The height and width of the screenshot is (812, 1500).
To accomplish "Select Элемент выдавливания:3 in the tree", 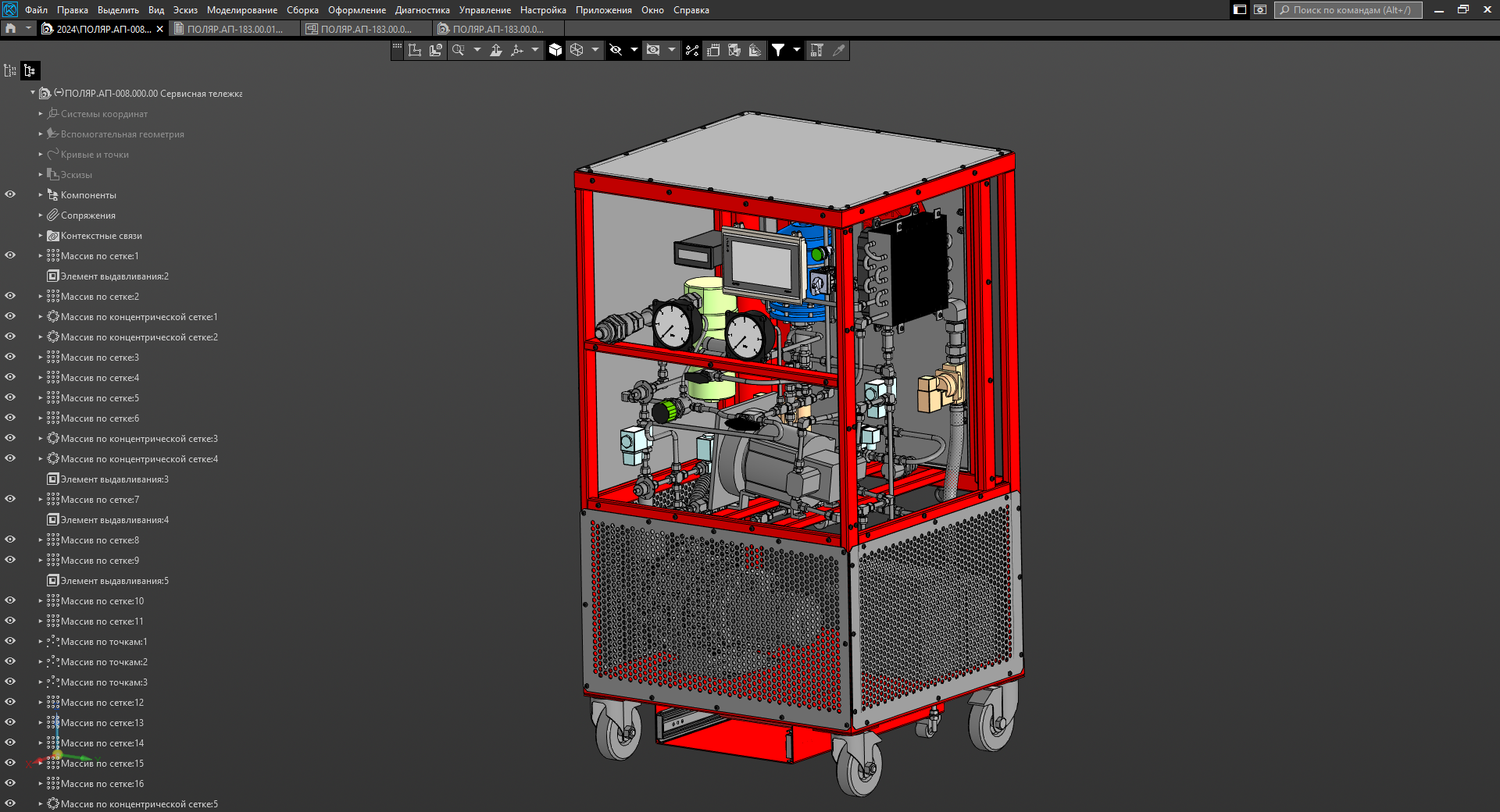I will click(x=114, y=479).
